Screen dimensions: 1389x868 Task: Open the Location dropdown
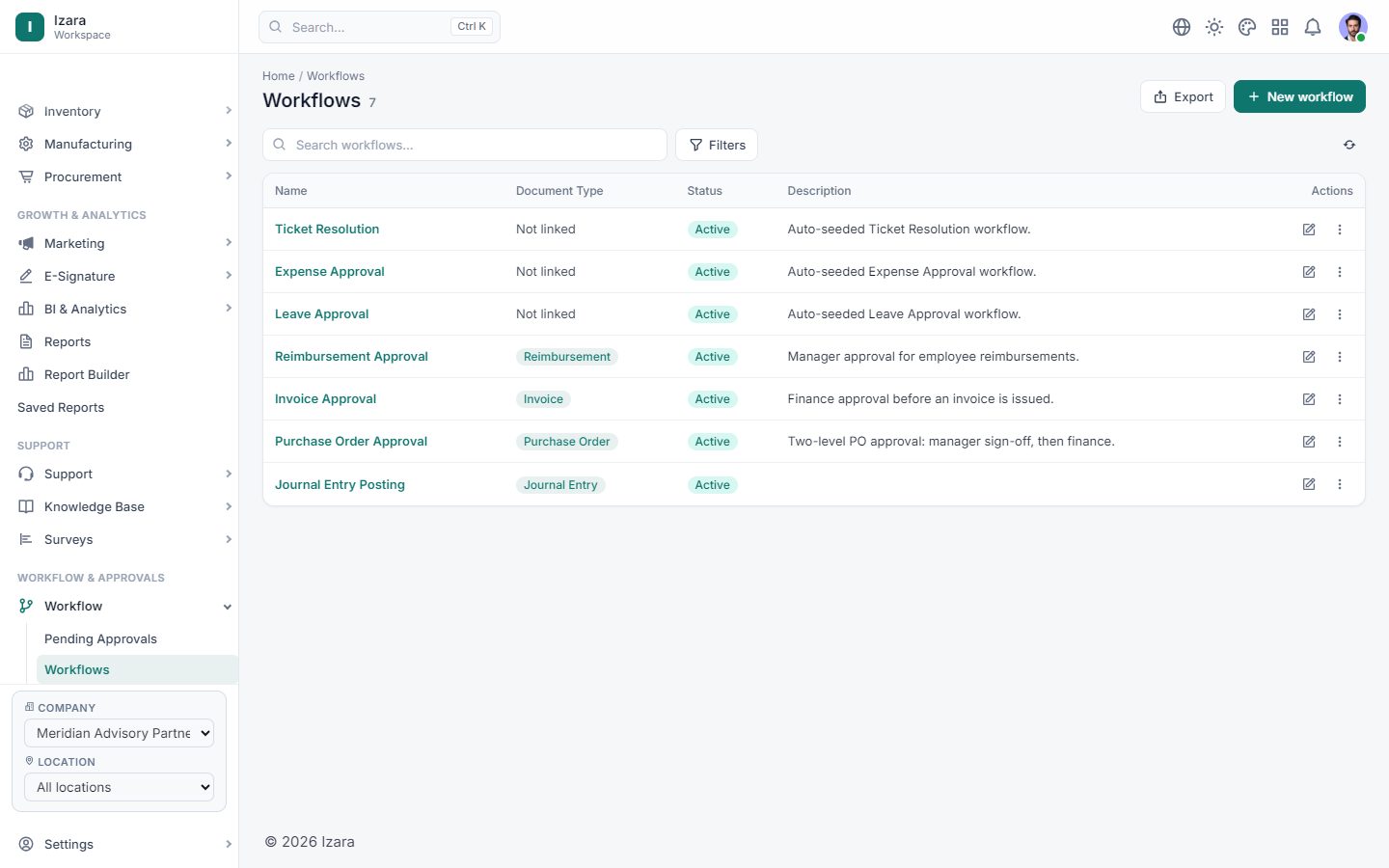pyautogui.click(x=119, y=787)
